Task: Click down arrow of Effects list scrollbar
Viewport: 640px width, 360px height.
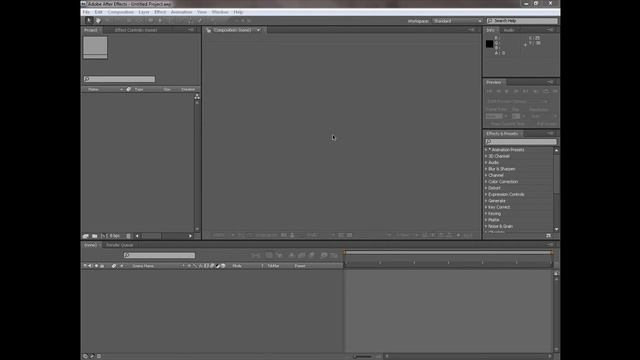Action: point(556,229)
